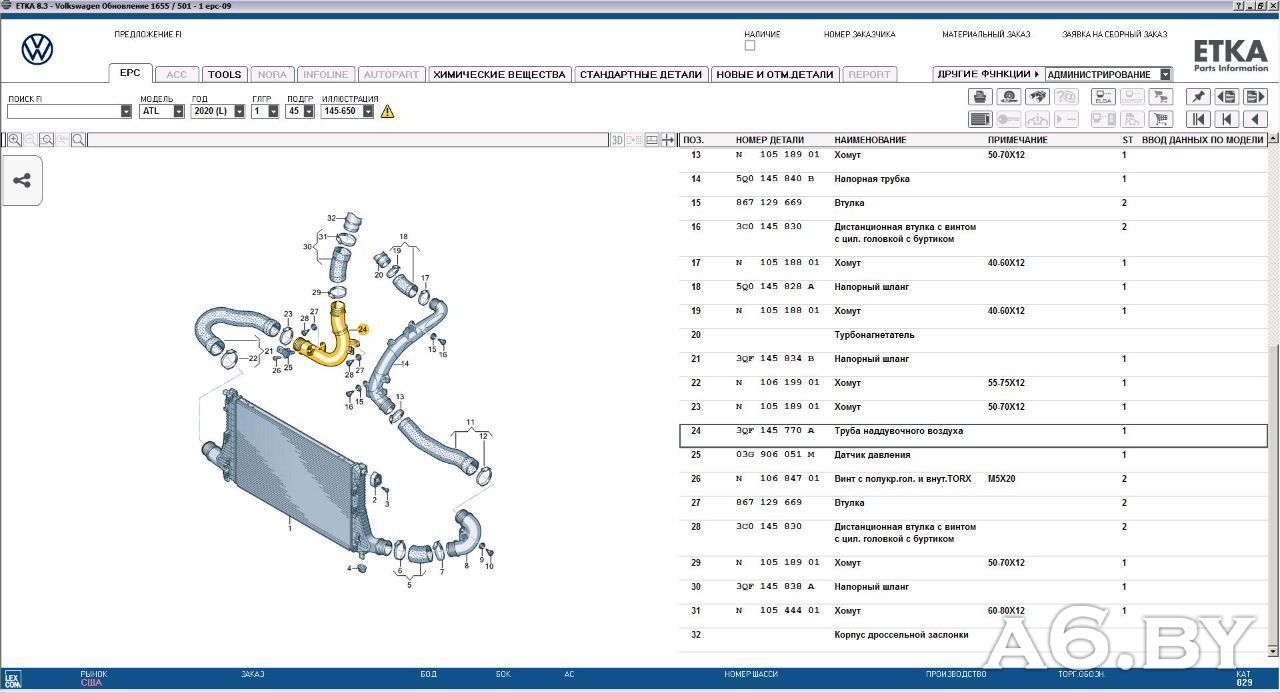Go to previous illustration page icon
Viewport: 1280px width, 693px height.
pyautogui.click(x=1227, y=97)
